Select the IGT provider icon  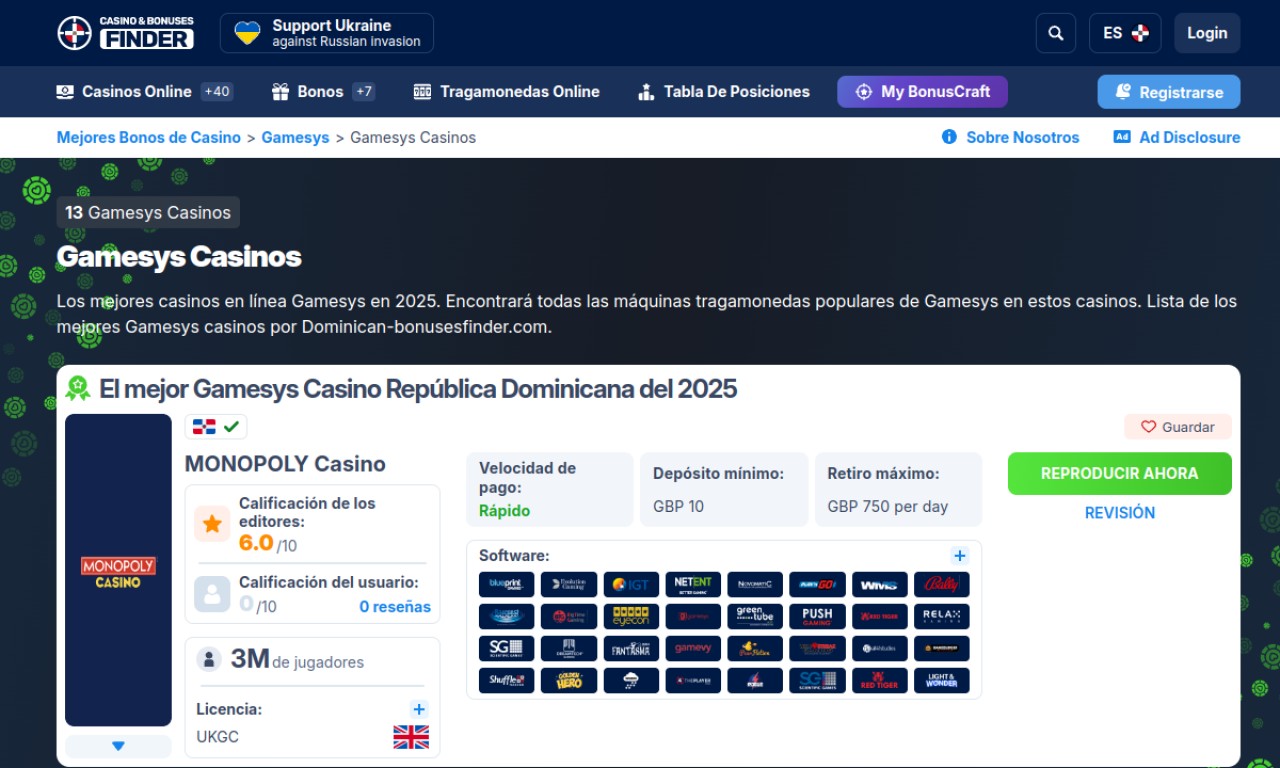click(631, 584)
